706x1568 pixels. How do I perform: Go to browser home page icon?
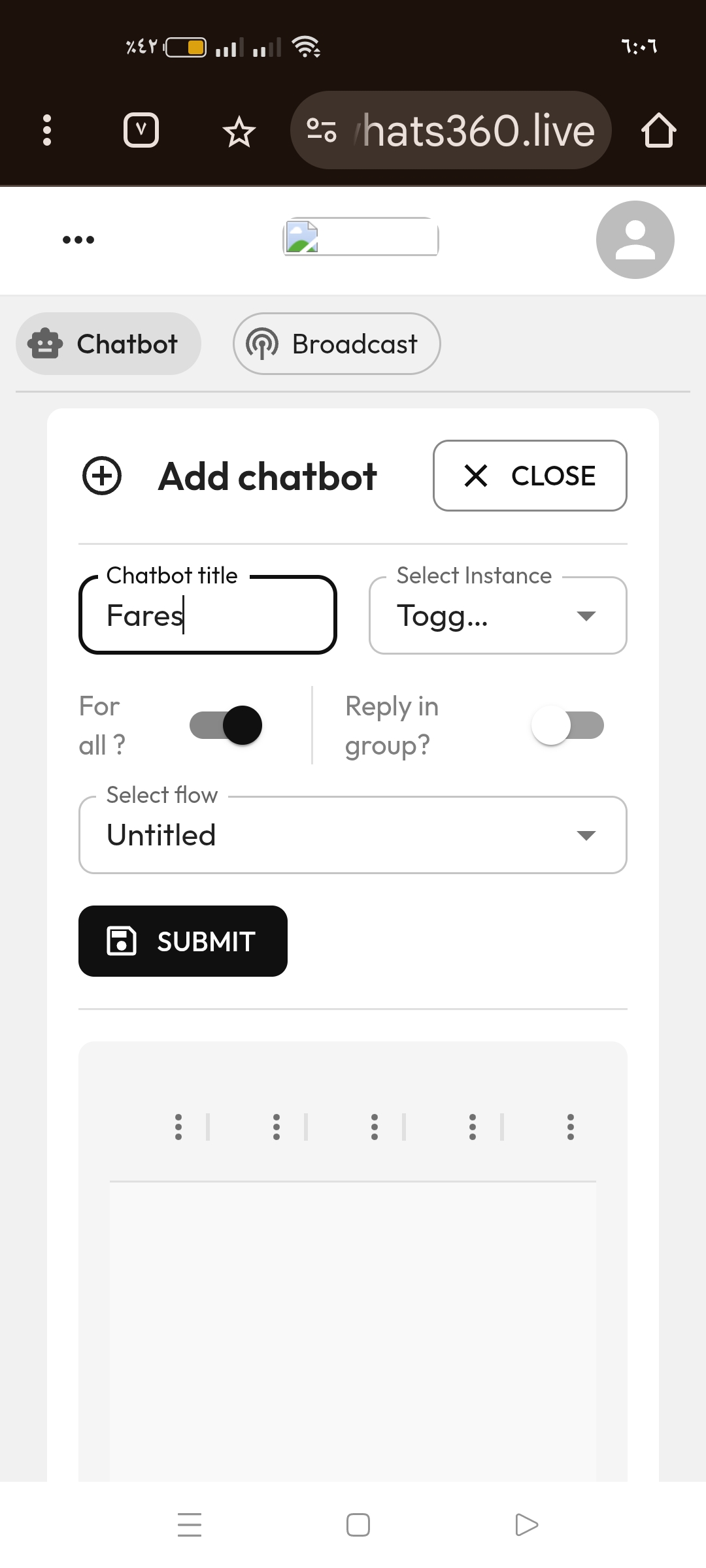point(658,130)
